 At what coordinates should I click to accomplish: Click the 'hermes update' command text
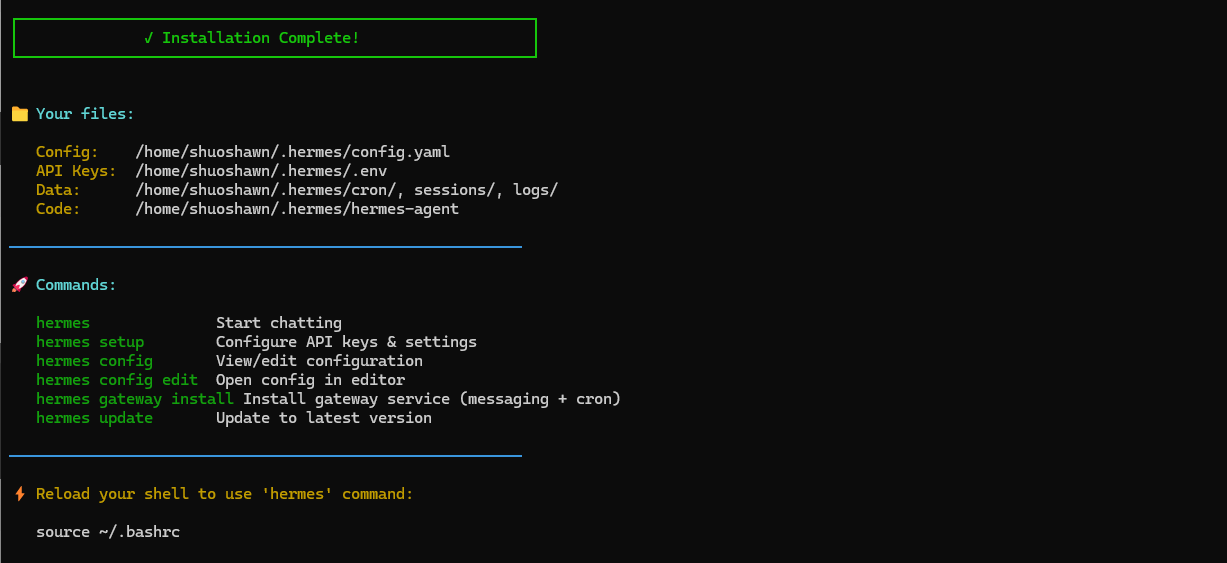point(94,418)
